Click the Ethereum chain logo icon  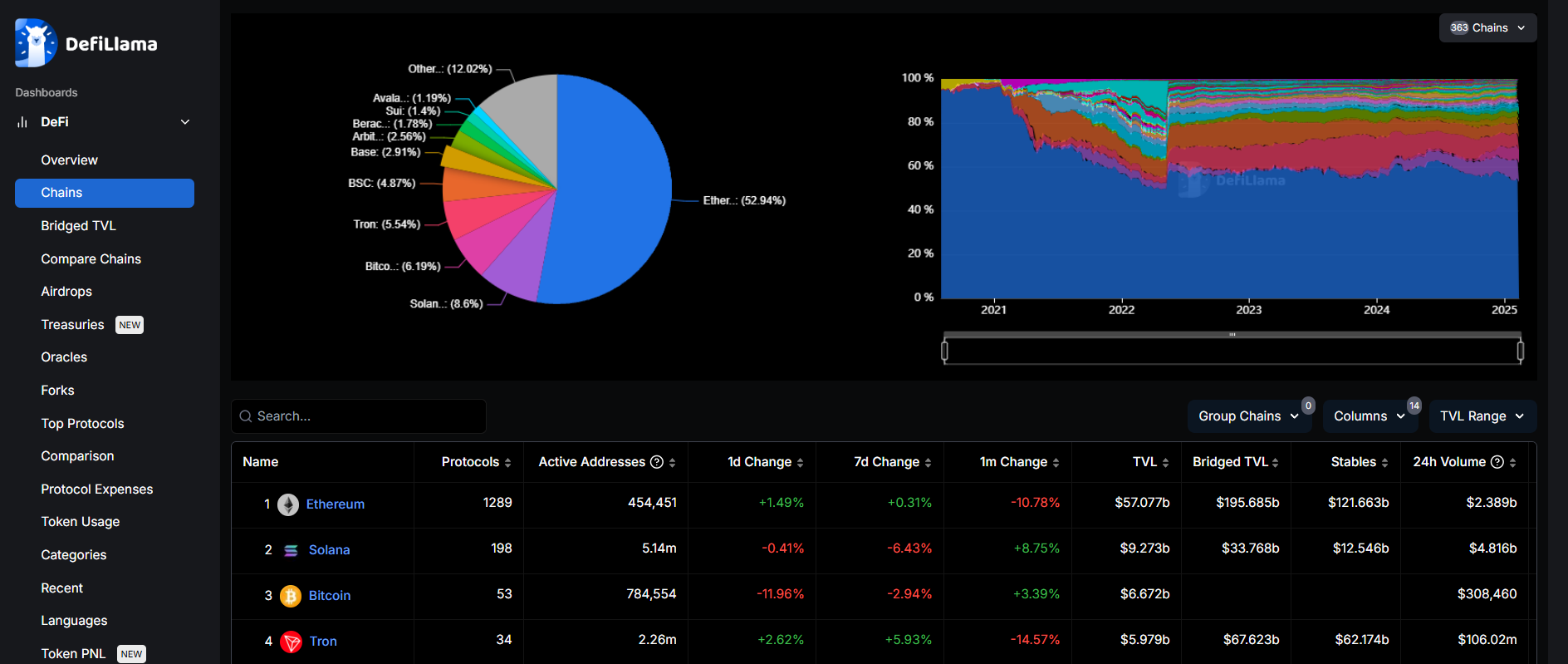click(x=288, y=504)
